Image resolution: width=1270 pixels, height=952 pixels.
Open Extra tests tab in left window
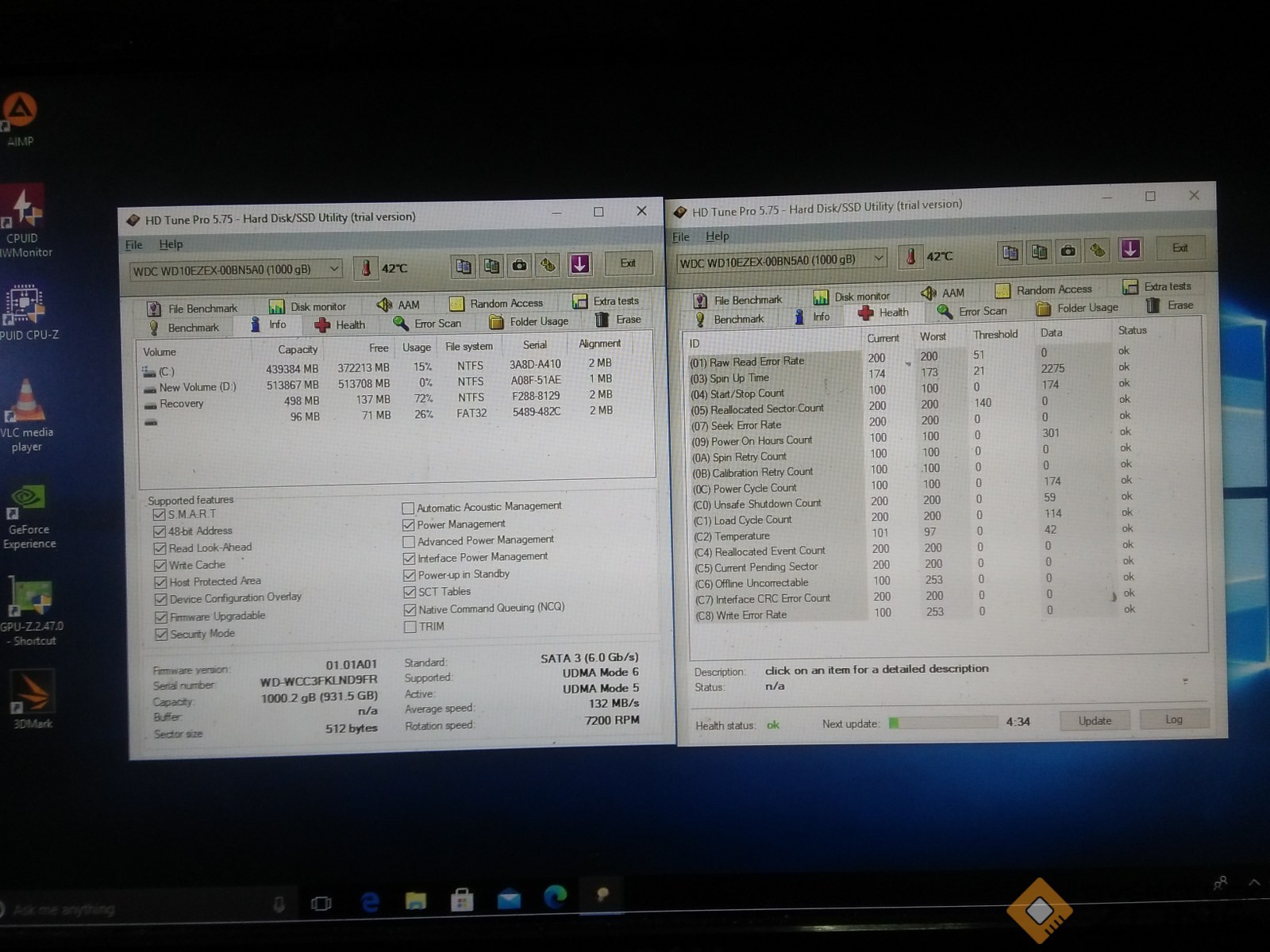pos(606,301)
